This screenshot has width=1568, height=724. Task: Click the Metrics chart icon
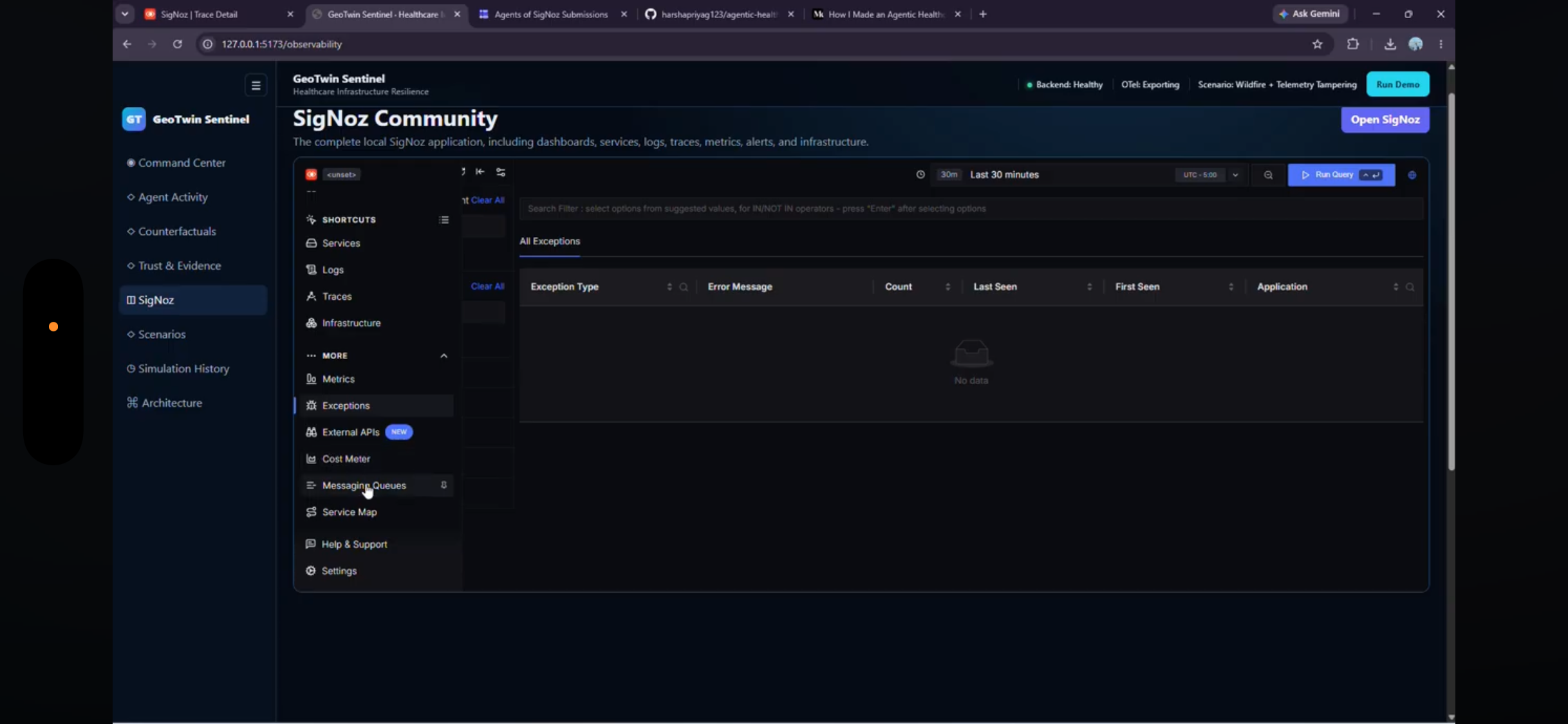(x=312, y=379)
